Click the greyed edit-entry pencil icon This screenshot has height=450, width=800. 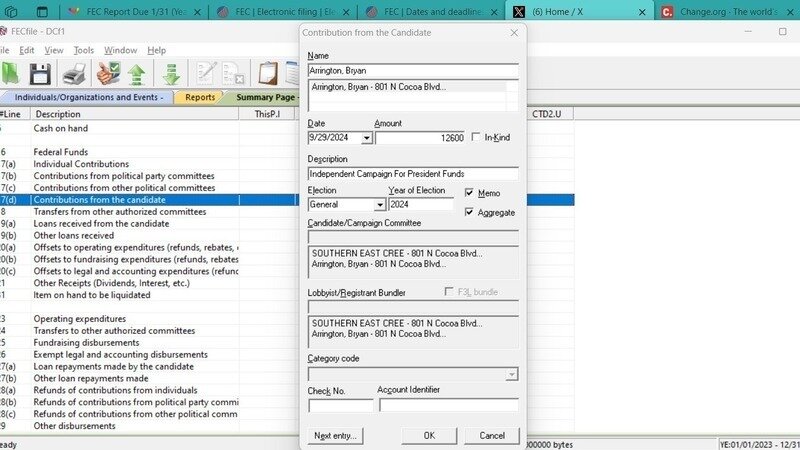[206, 73]
